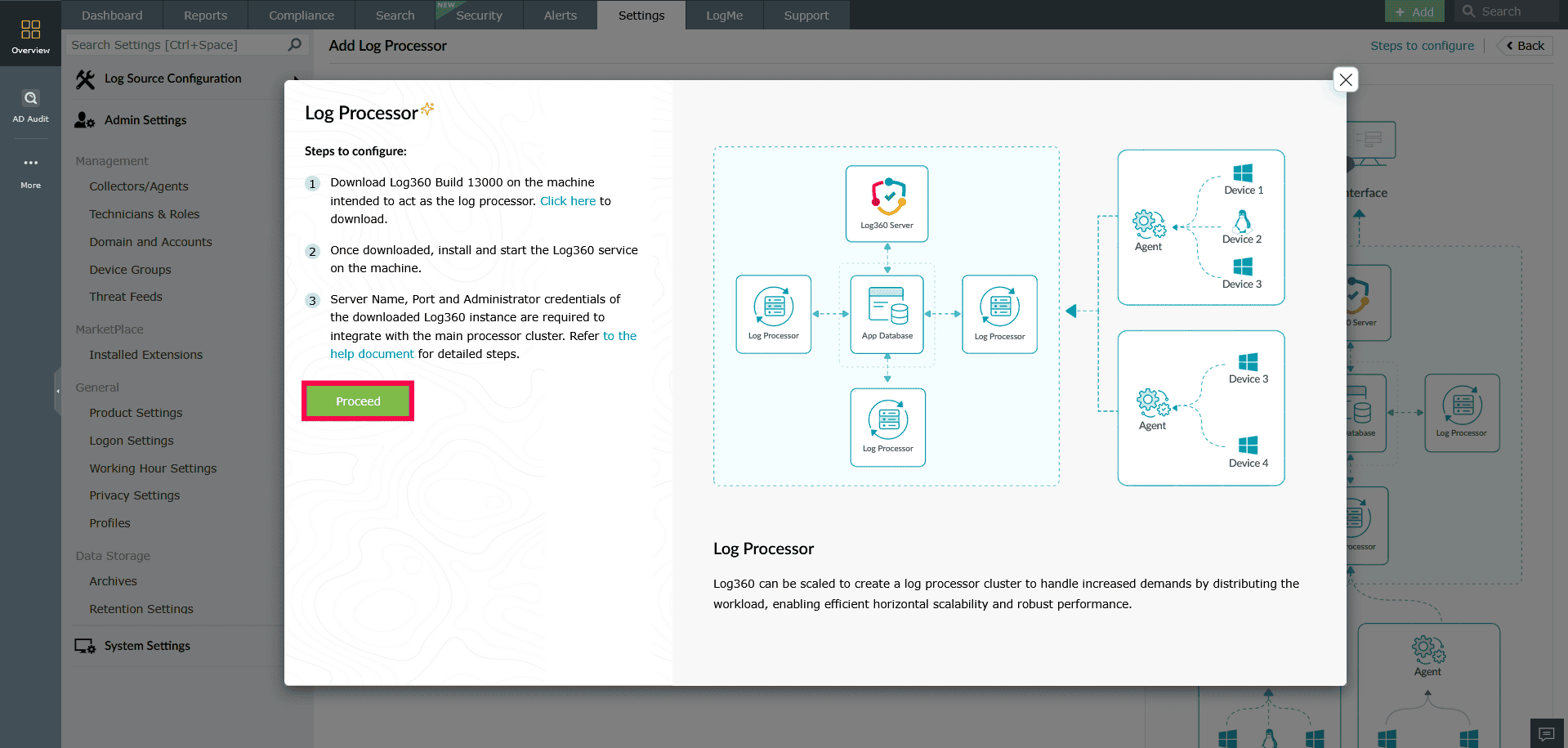Click the green Proceed button
The image size is (1568, 748).
pyautogui.click(x=358, y=401)
